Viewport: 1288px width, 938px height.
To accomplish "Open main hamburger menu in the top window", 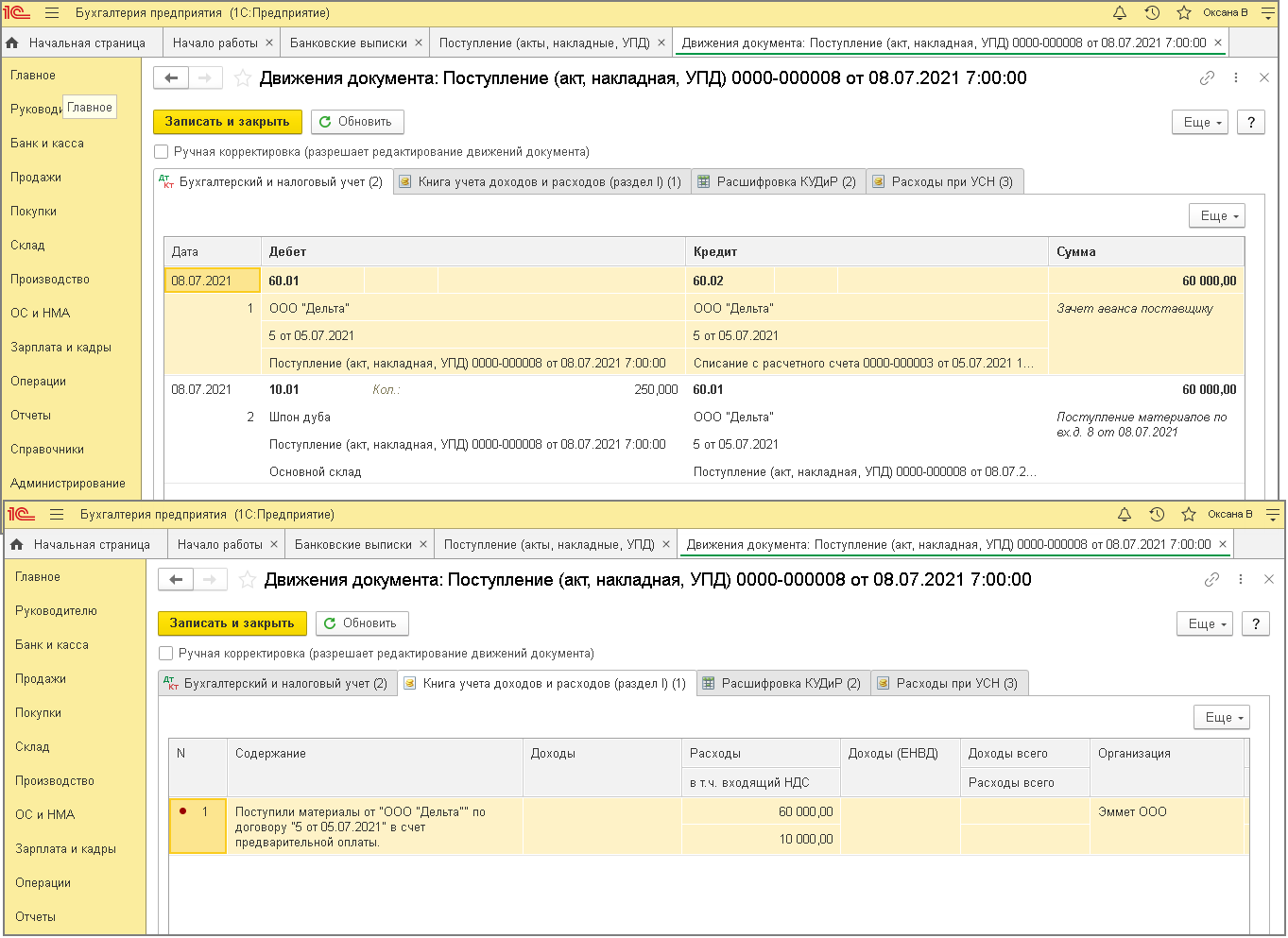I will coord(52,13).
